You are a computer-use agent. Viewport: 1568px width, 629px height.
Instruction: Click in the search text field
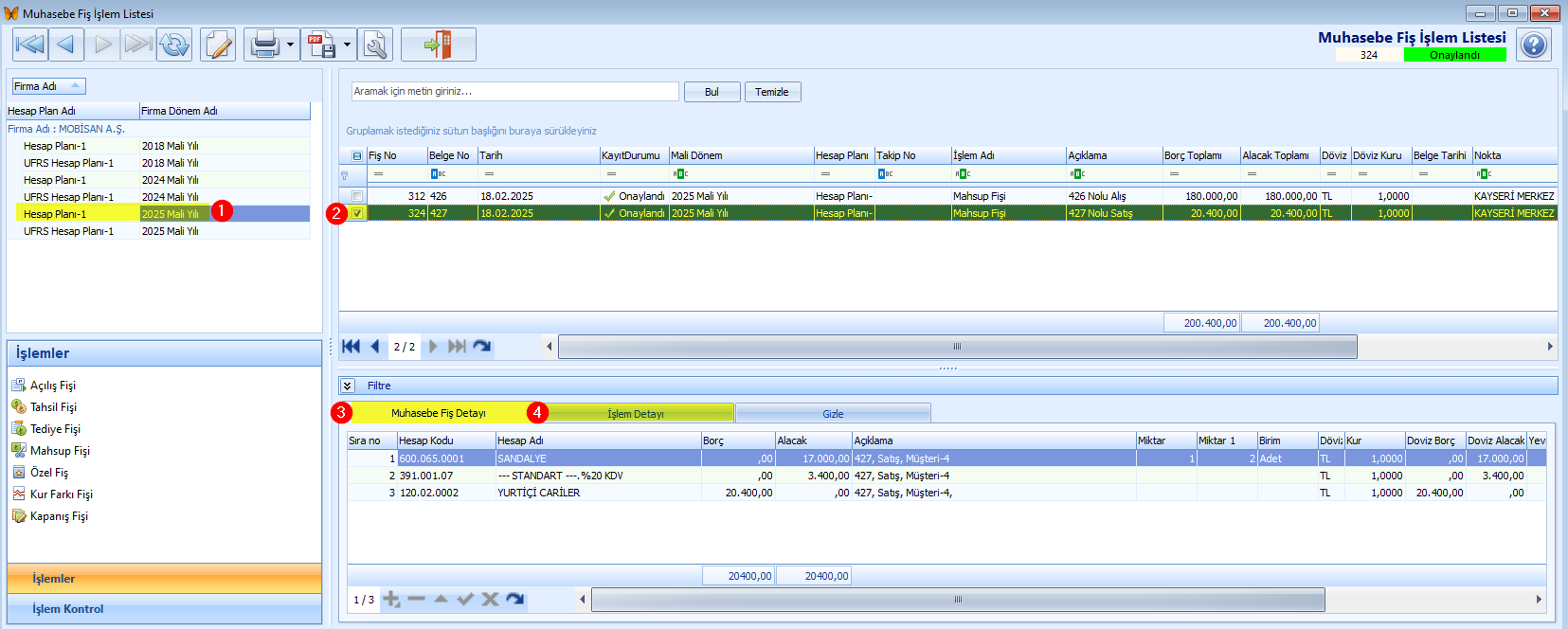point(515,92)
